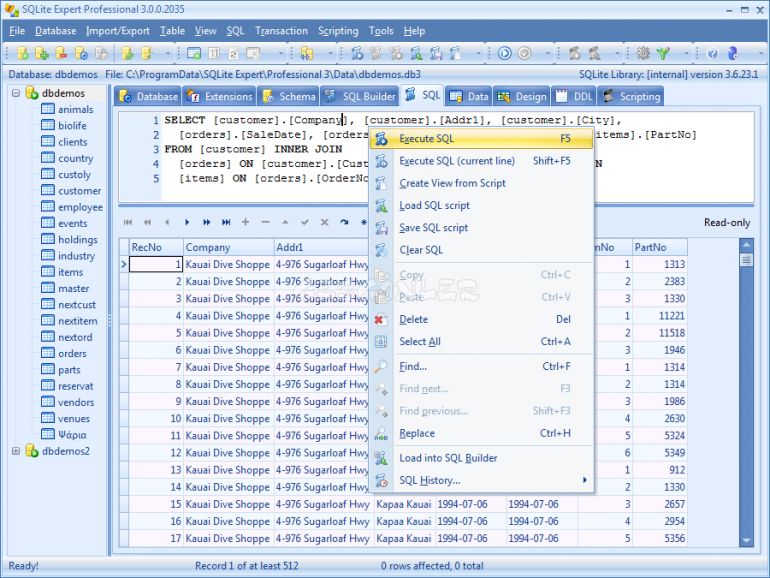Image resolution: width=770 pixels, height=578 pixels.
Task: Switch to the SQL Builder tab
Action: coord(359,96)
